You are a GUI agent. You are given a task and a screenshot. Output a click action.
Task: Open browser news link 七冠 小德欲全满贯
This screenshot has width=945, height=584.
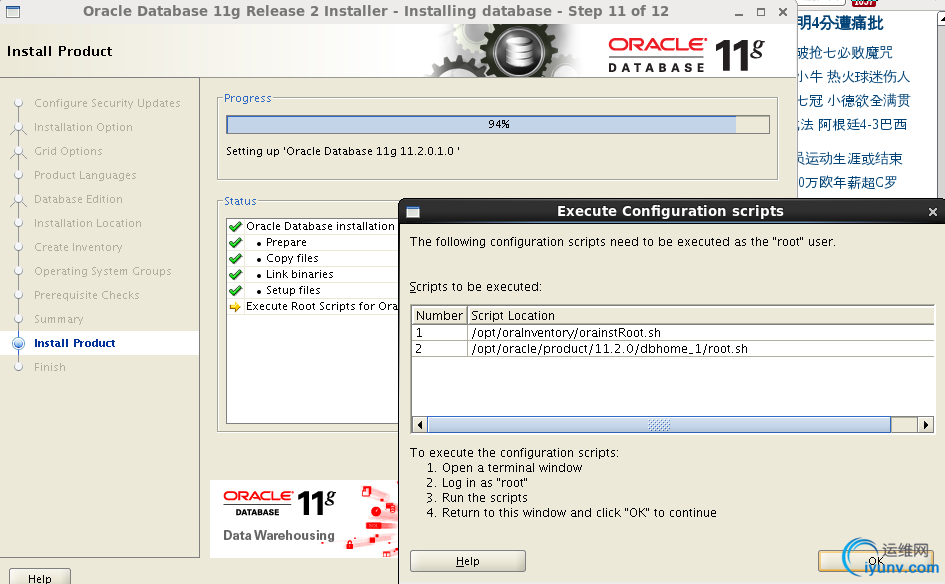point(853,101)
